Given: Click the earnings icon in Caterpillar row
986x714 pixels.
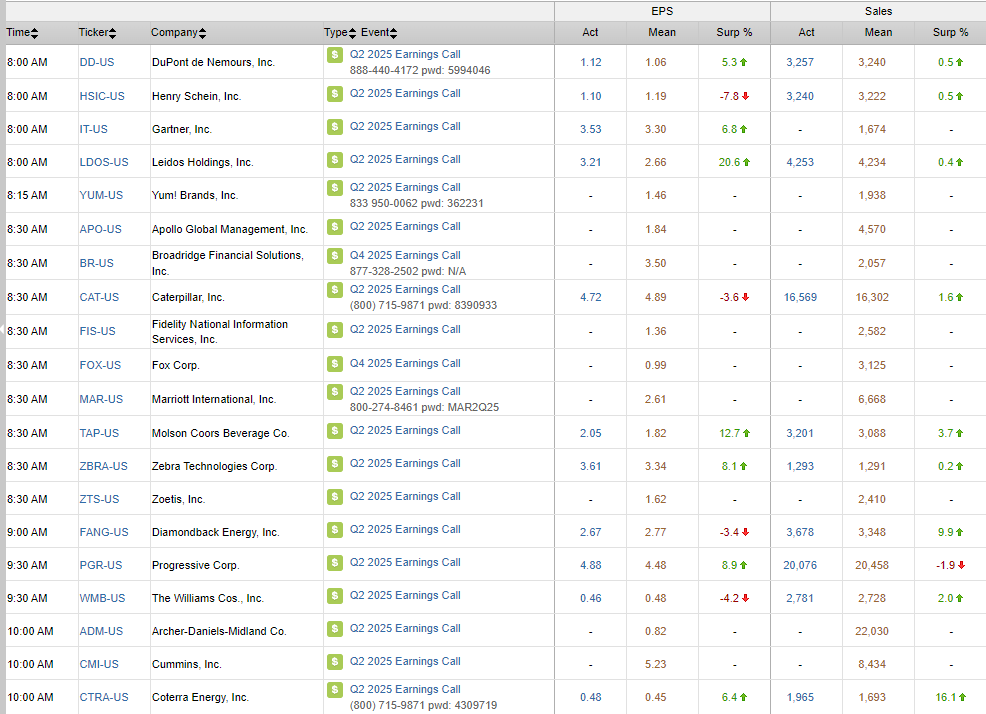Looking at the screenshot, I should point(335,289).
